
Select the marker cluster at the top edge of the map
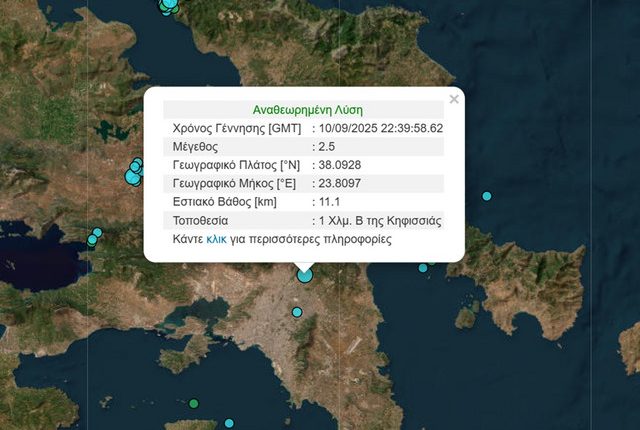[169, 6]
